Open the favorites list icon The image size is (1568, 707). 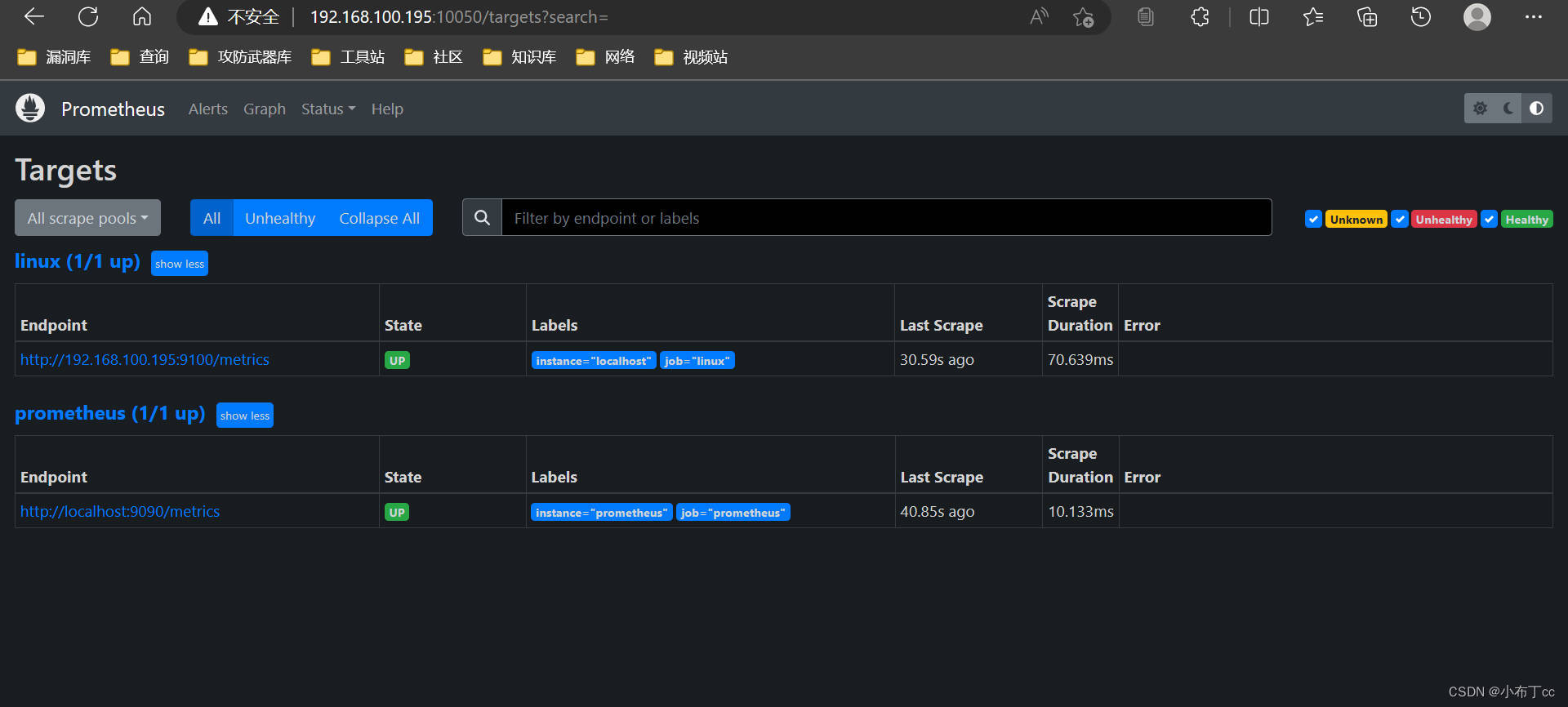[1313, 16]
